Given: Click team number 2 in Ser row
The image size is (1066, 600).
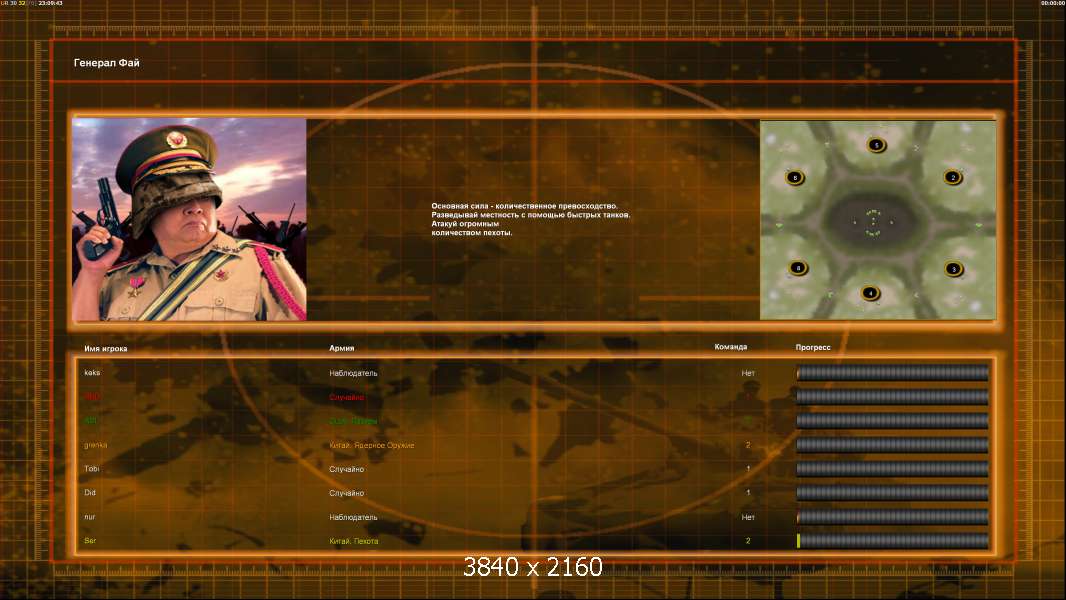Looking at the screenshot, I should (748, 541).
